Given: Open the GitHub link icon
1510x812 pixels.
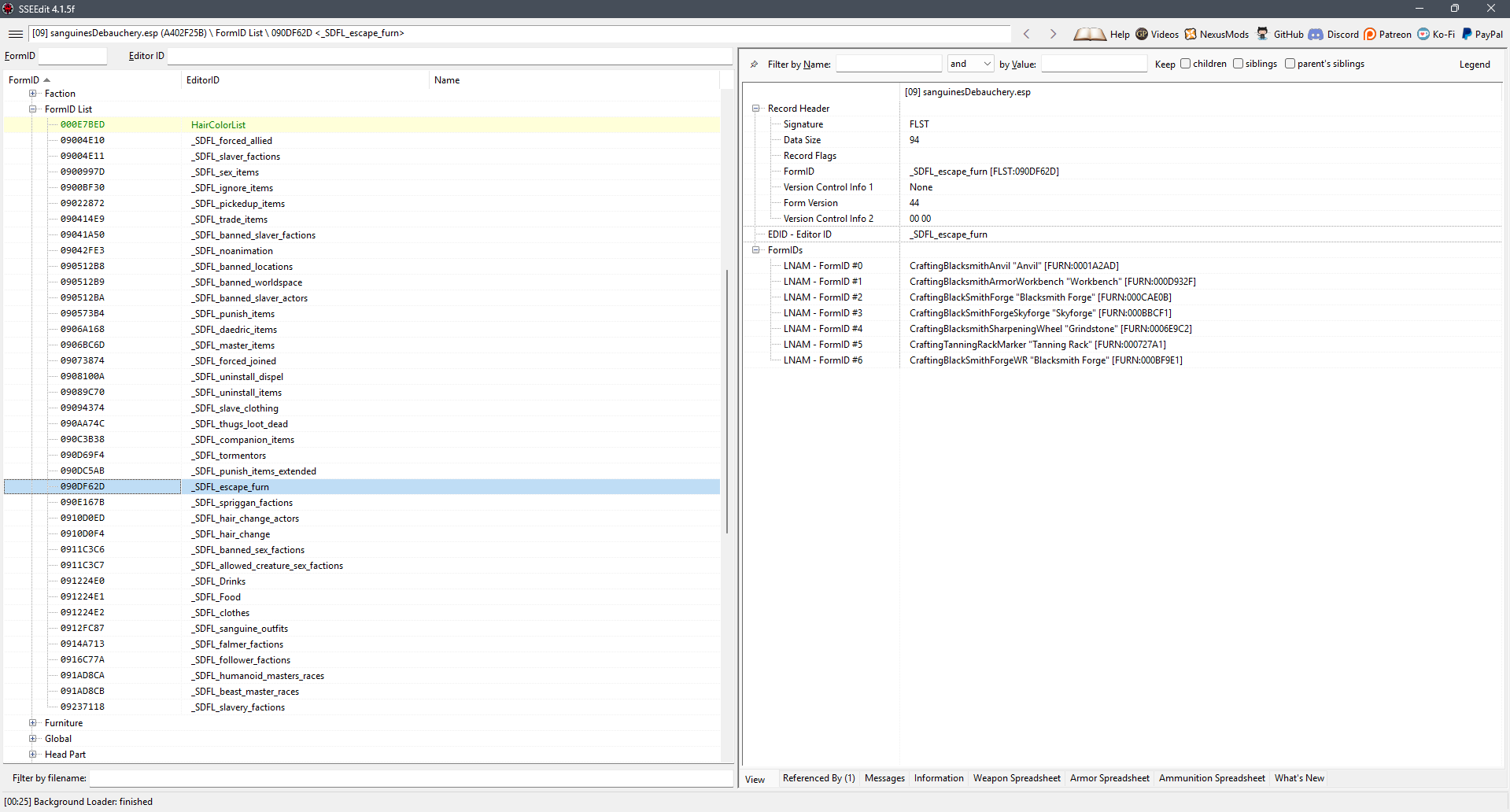Looking at the screenshot, I should (1263, 34).
